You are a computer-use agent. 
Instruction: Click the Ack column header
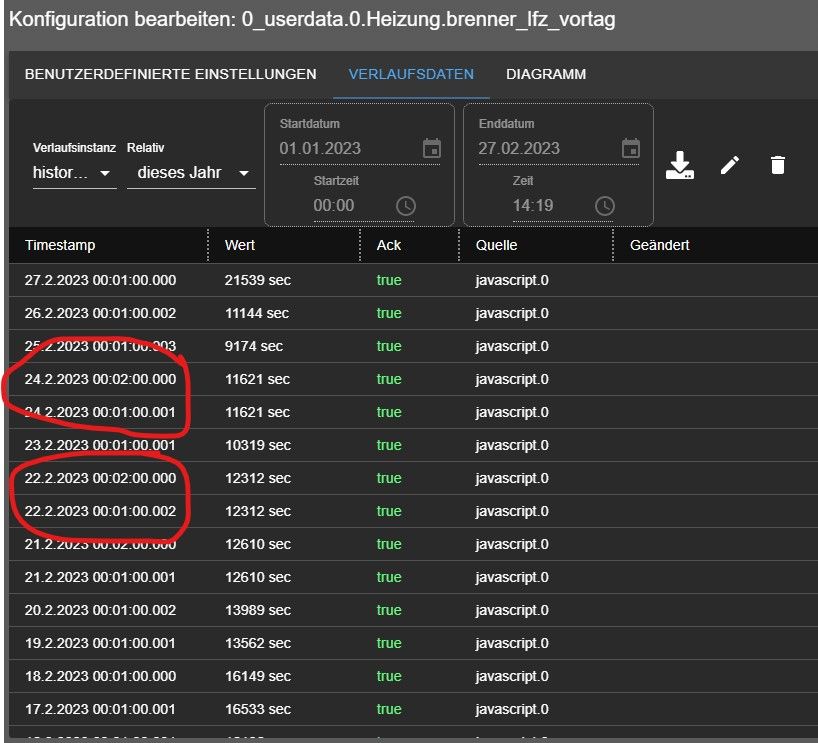point(389,245)
